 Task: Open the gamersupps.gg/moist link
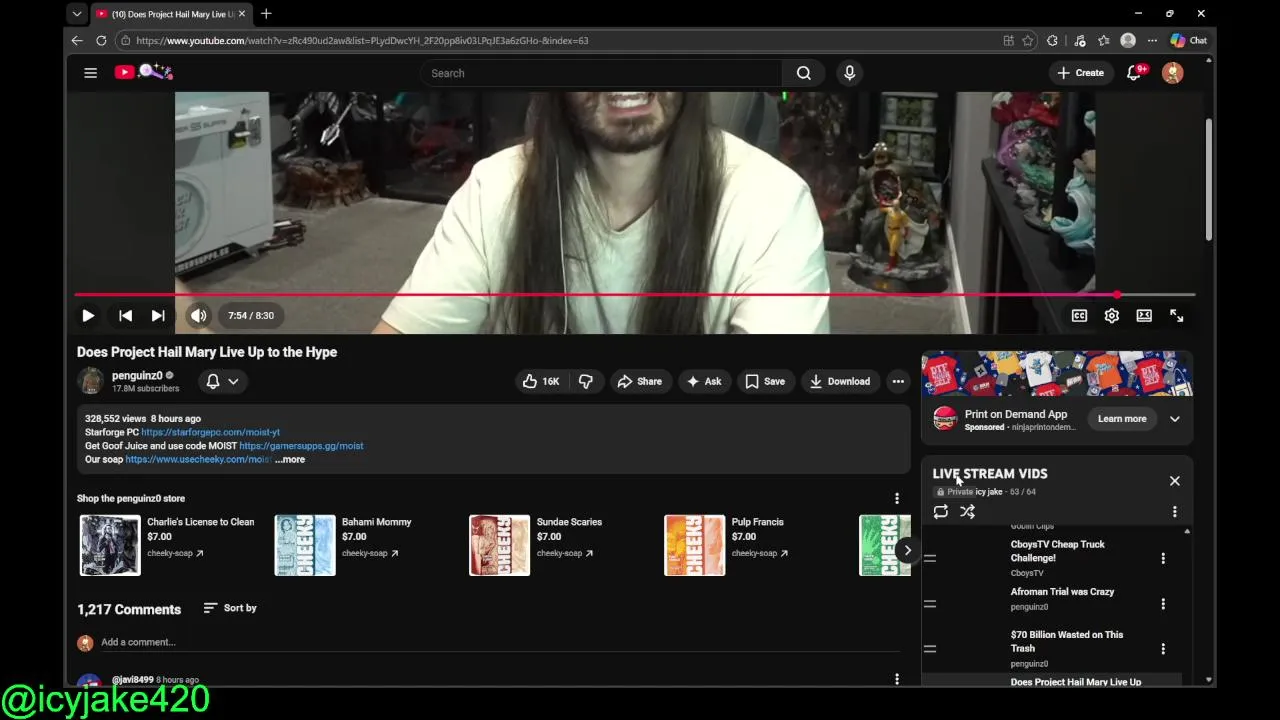301,446
